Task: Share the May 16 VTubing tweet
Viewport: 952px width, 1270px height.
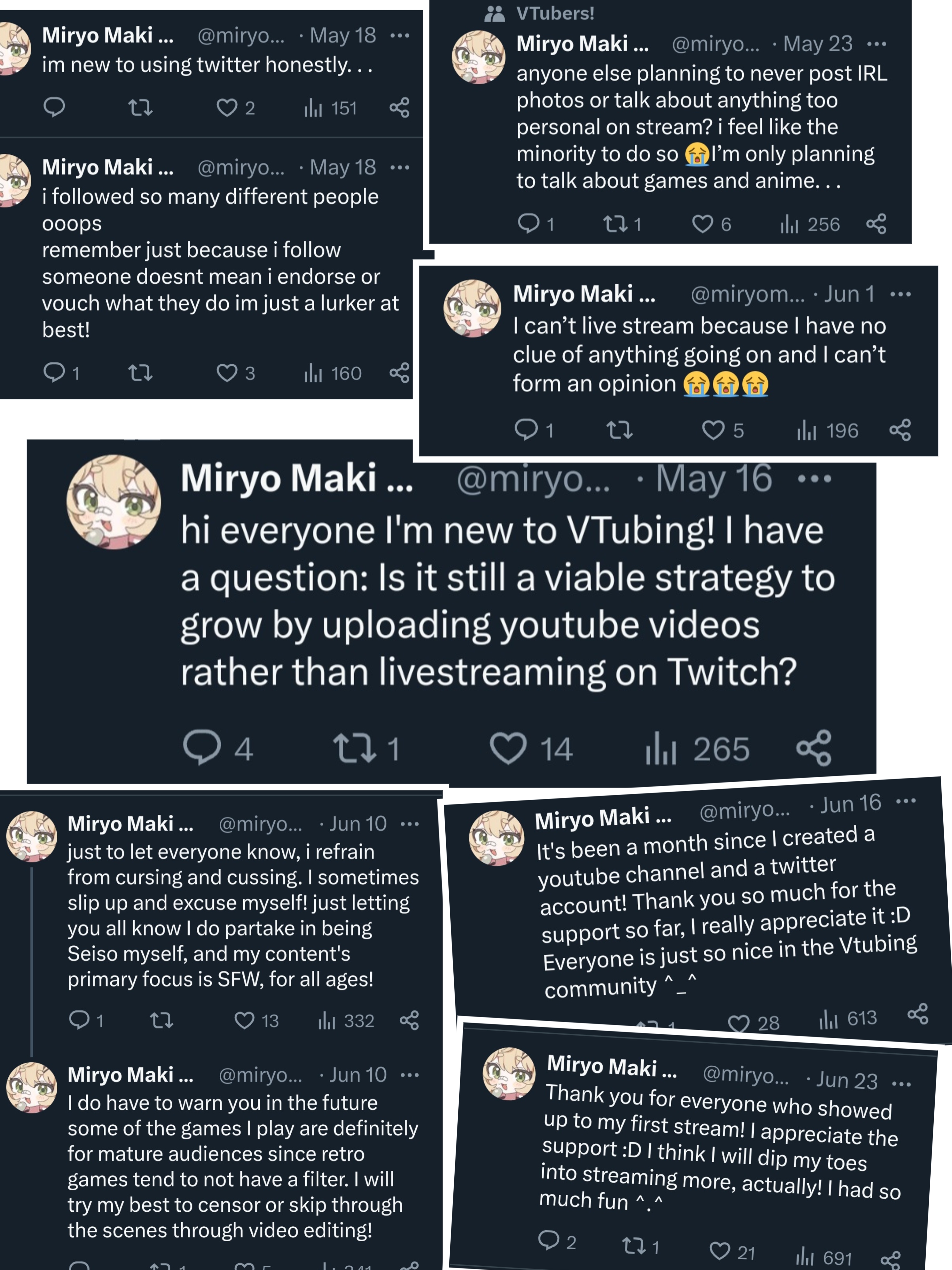Action: click(814, 748)
